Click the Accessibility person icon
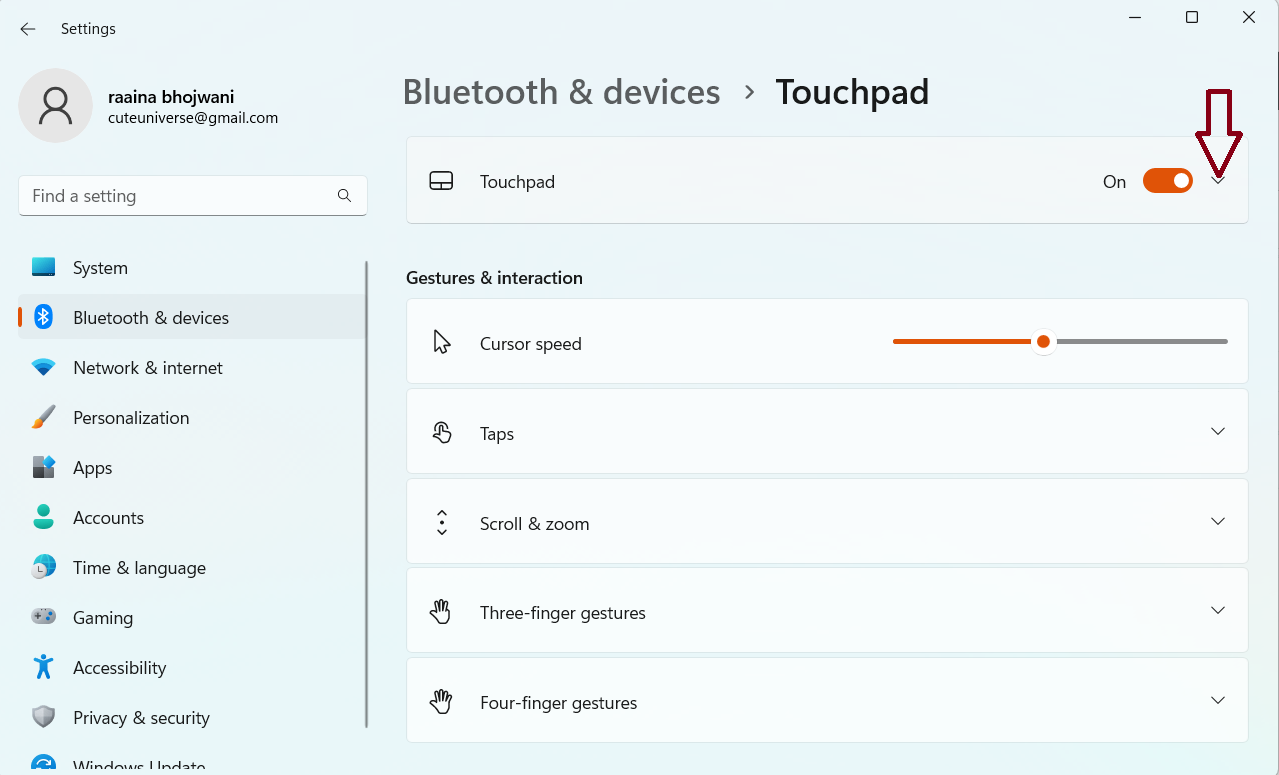This screenshot has height=775, width=1279. coord(43,668)
